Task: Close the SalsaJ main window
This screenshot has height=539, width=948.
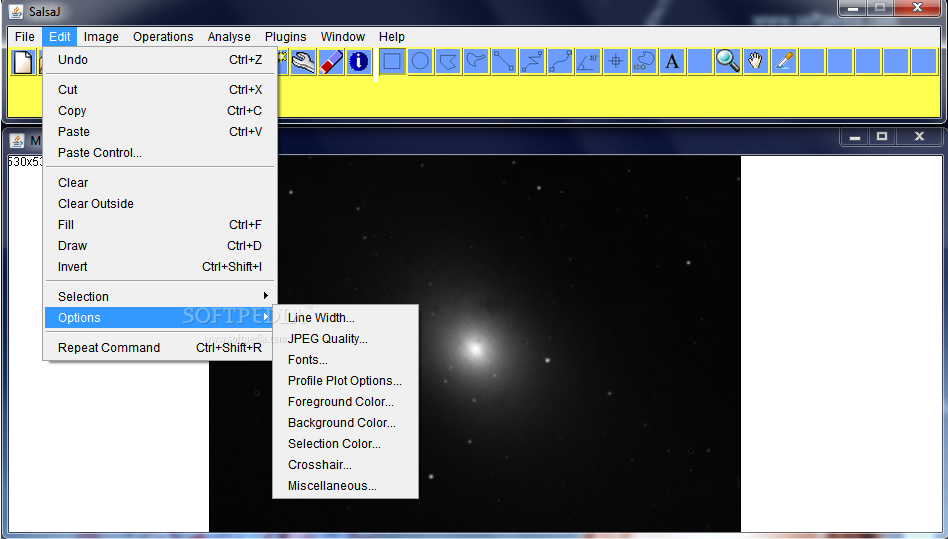Action: [x=917, y=8]
